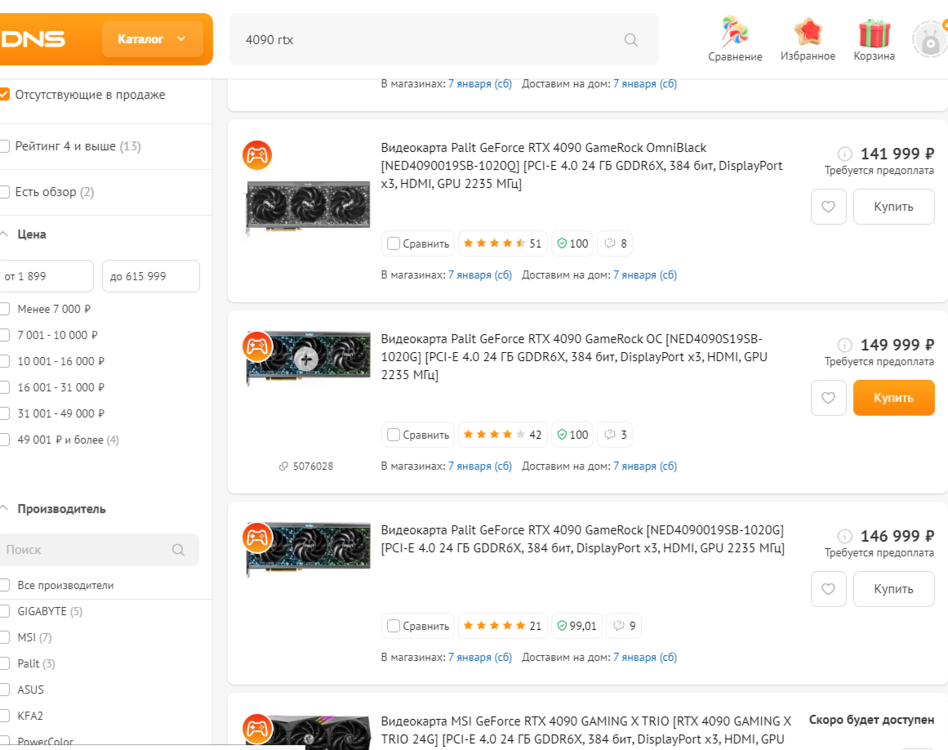Click gaming badge on 146 999 ₽ GameRock
Screen dimensions: 948x750
pos(257,537)
